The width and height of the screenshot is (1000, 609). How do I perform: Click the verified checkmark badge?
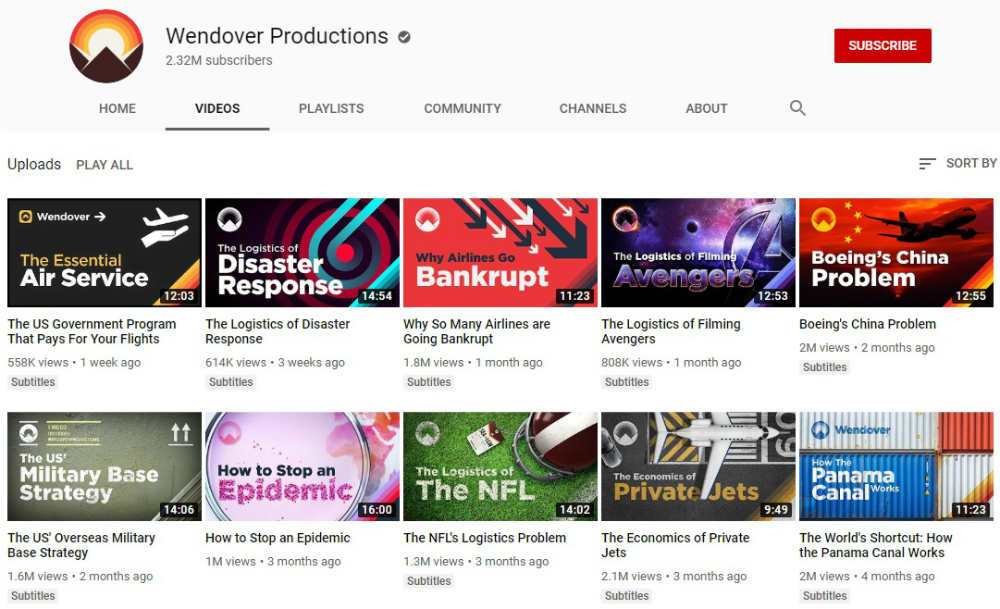pos(404,37)
